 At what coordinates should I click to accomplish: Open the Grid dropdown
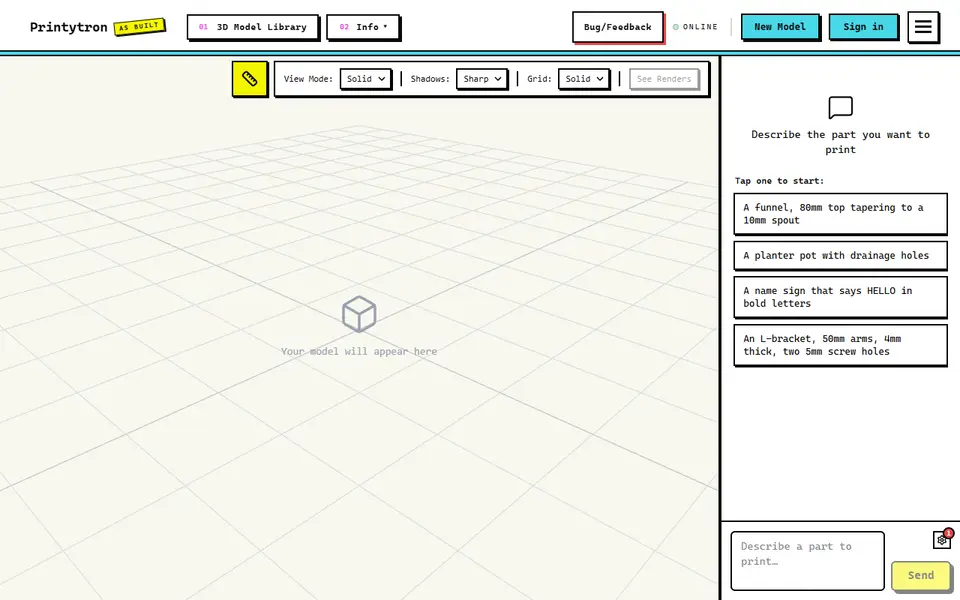point(583,78)
